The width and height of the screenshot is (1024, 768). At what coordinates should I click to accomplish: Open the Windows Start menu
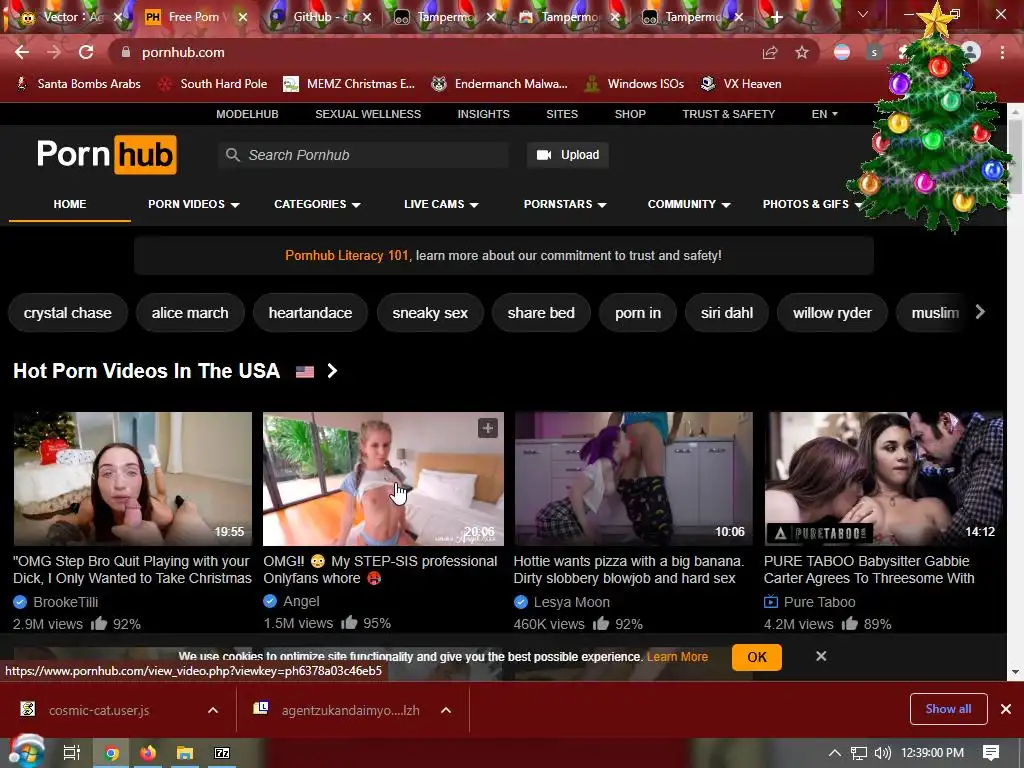tap(25, 752)
